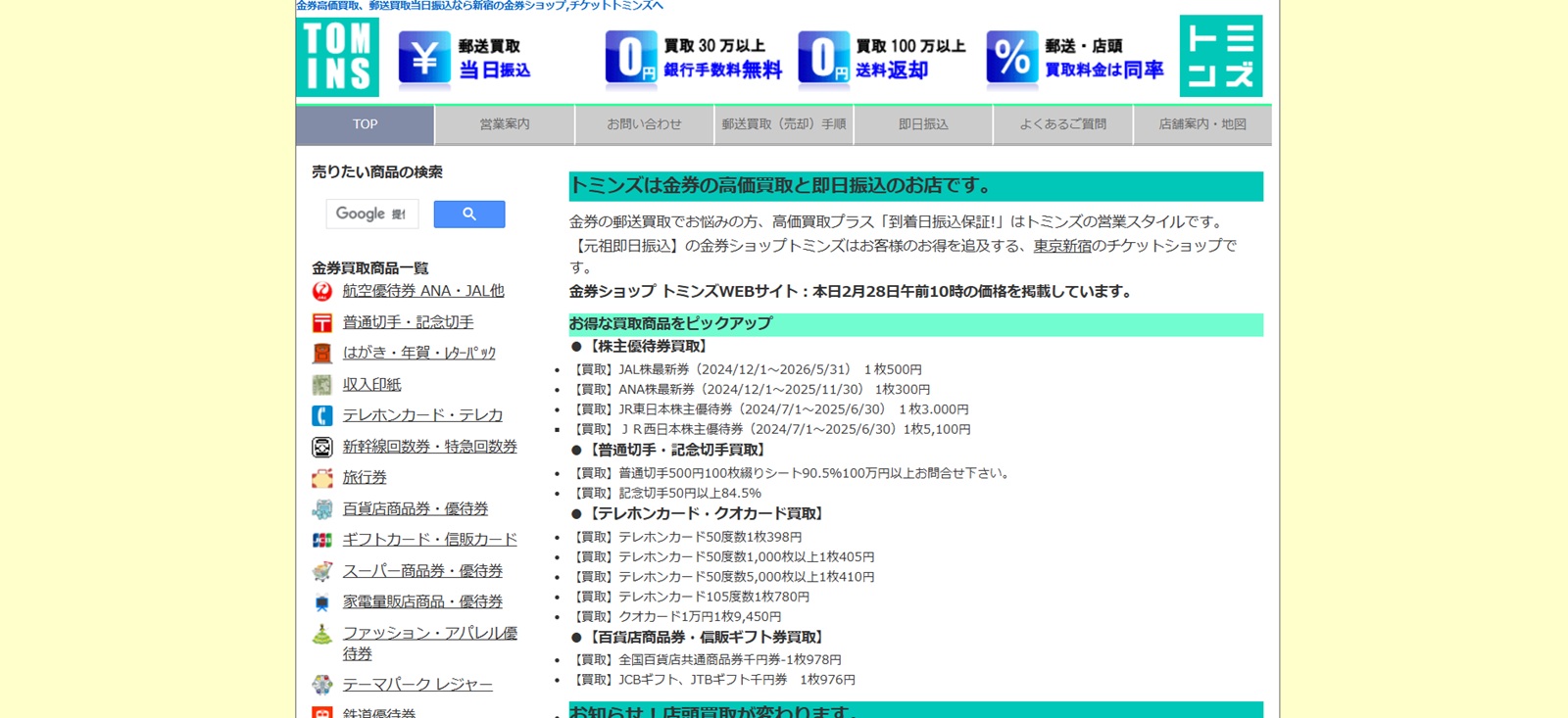
Task: Open the ファッション・アパレル優待券 link
Action: point(429,644)
